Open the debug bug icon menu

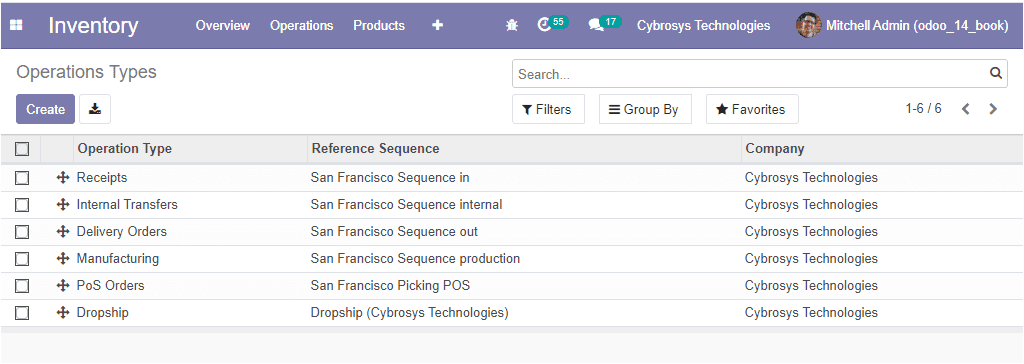tap(512, 25)
